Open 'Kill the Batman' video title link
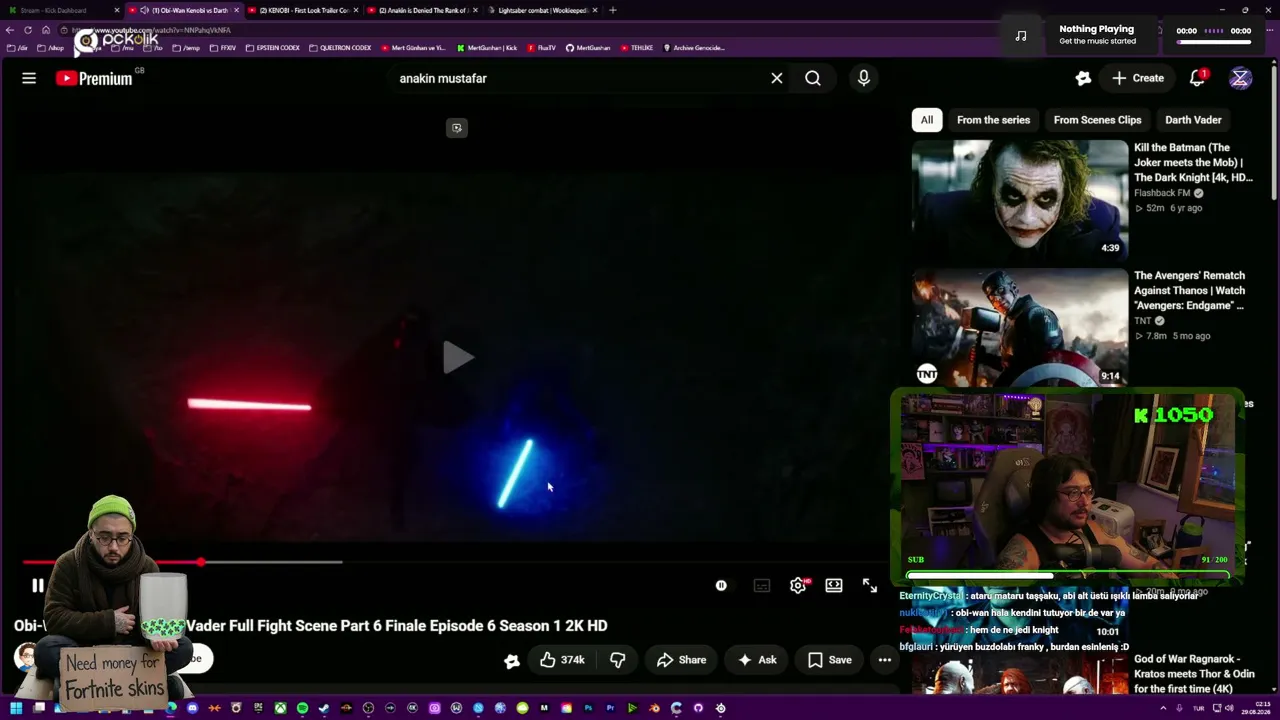This screenshot has width=1280, height=720. [1193, 162]
